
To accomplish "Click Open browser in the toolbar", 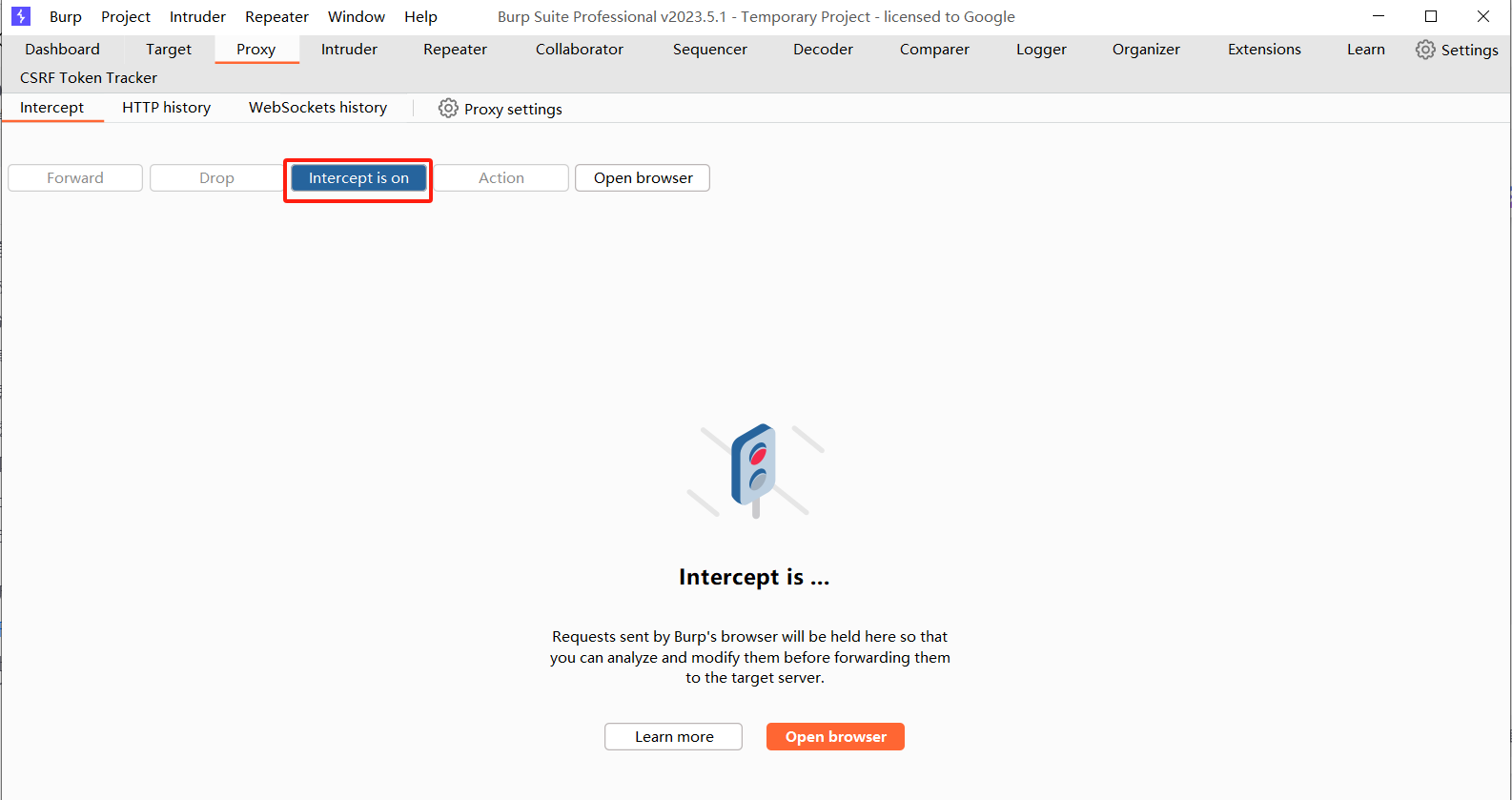I will [x=643, y=178].
